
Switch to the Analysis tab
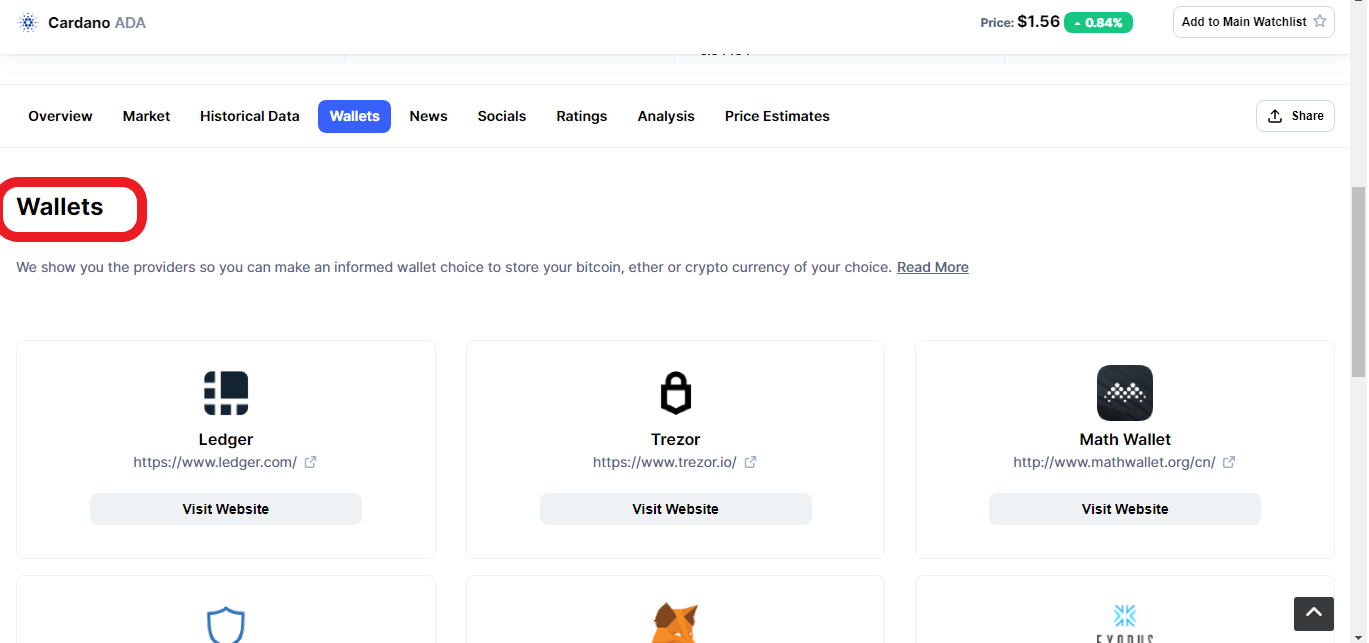tap(666, 116)
